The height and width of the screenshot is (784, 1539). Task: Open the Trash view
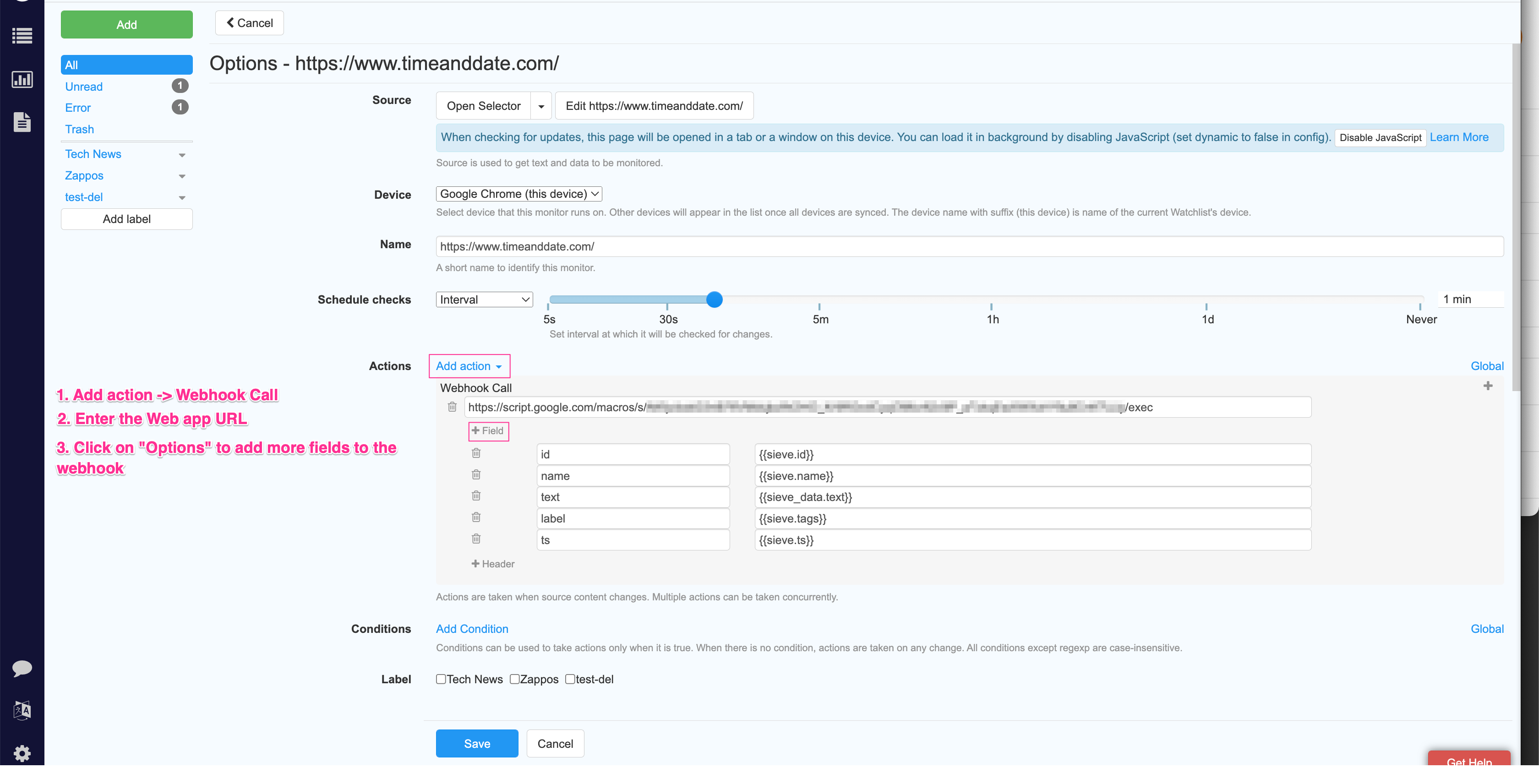[x=79, y=129]
